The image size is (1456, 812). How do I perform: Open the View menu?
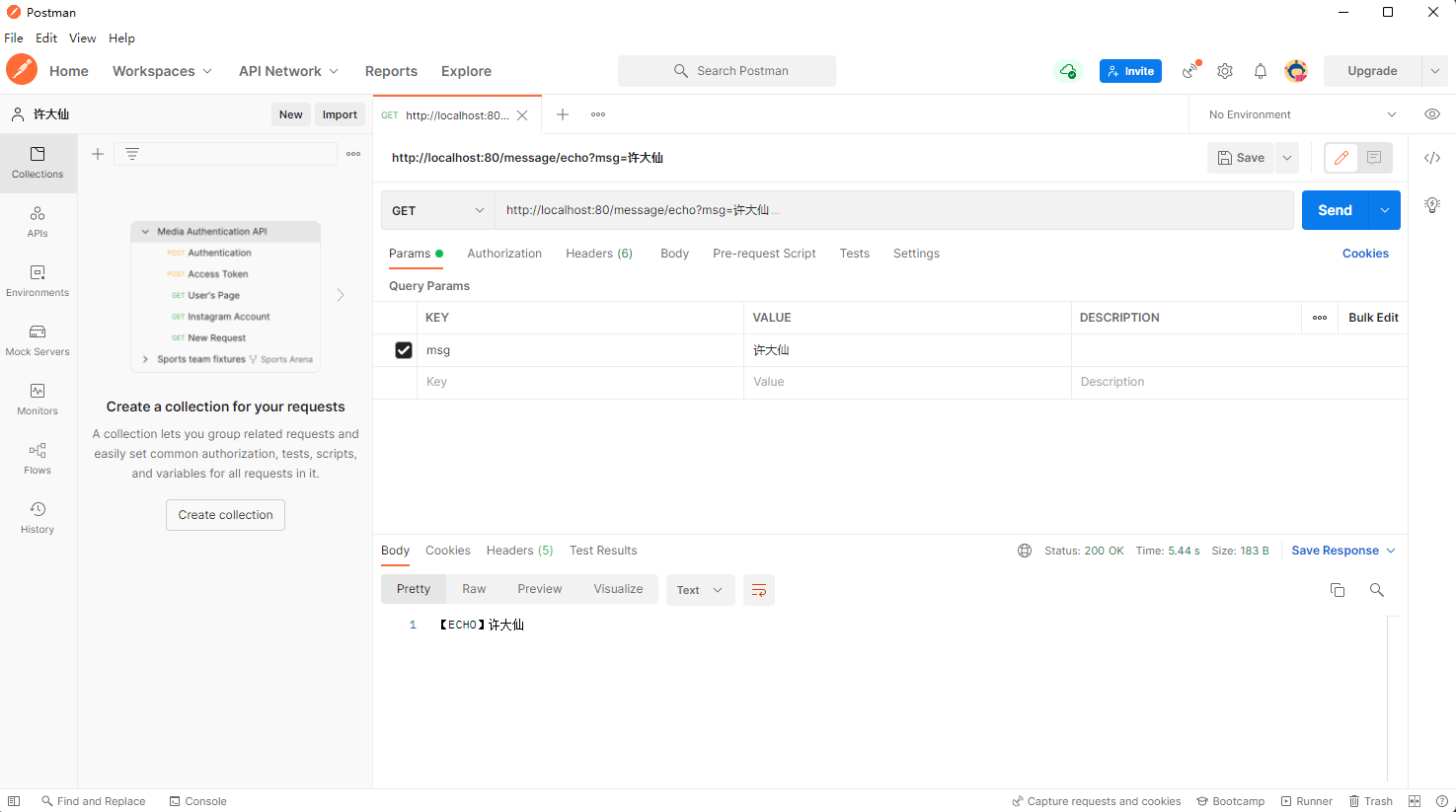tap(83, 37)
